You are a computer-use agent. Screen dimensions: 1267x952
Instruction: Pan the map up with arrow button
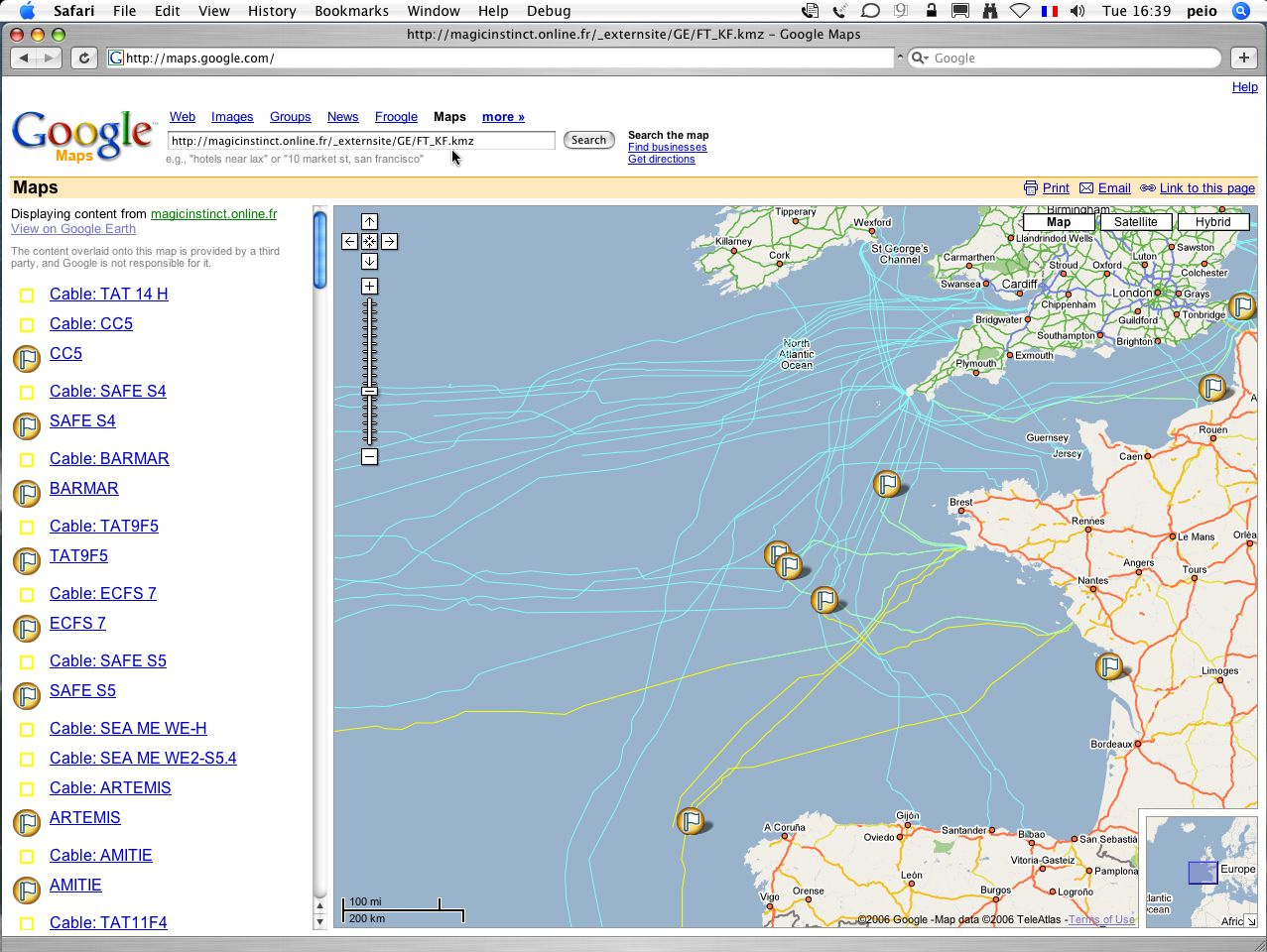pyautogui.click(x=369, y=221)
